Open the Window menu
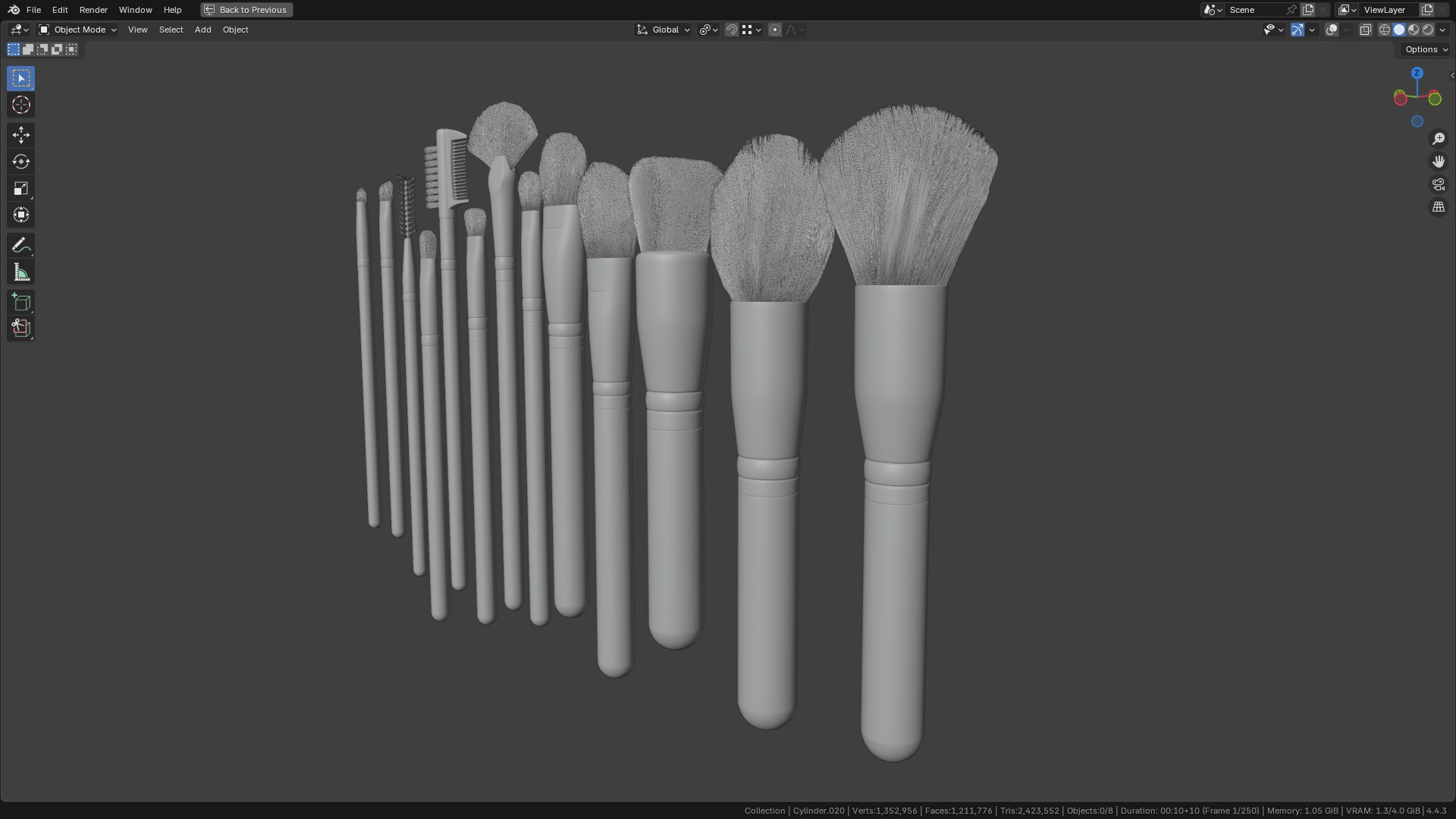1456x819 pixels. pos(135,10)
